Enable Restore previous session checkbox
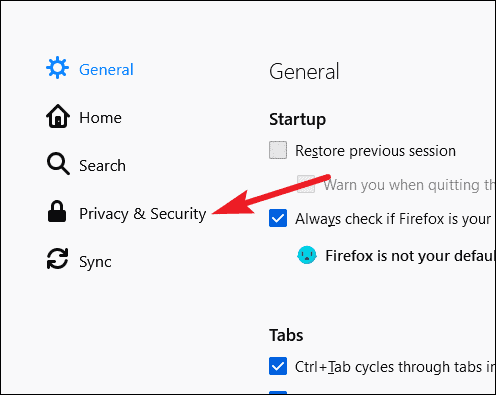Screen dimensions: 496x395 click(x=278, y=150)
